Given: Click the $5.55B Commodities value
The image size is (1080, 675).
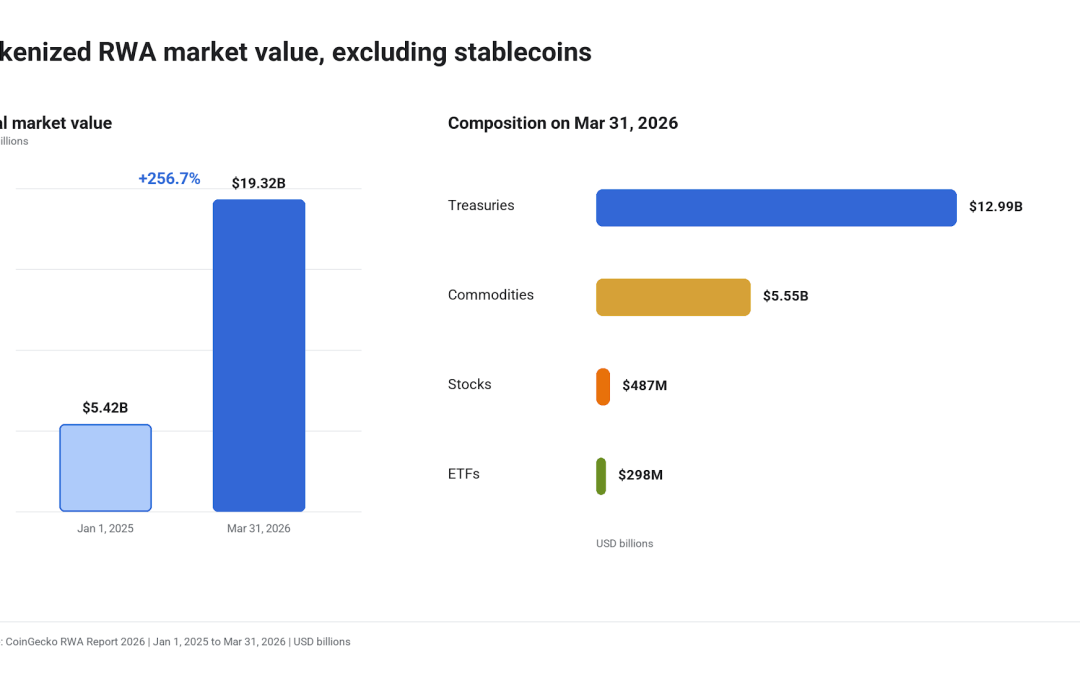Looking at the screenshot, I should coord(785,296).
